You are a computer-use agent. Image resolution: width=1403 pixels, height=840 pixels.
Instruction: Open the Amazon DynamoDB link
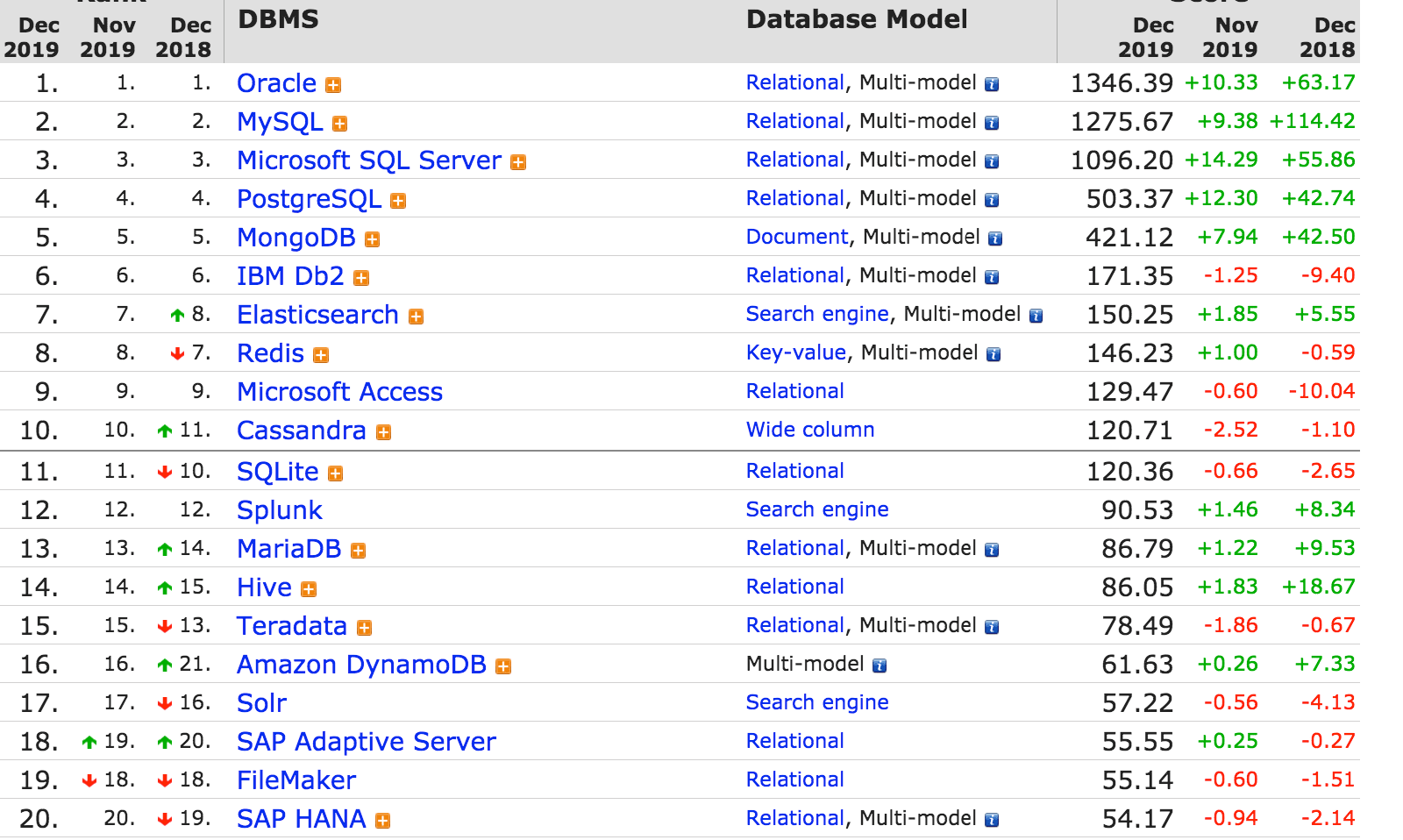(361, 665)
